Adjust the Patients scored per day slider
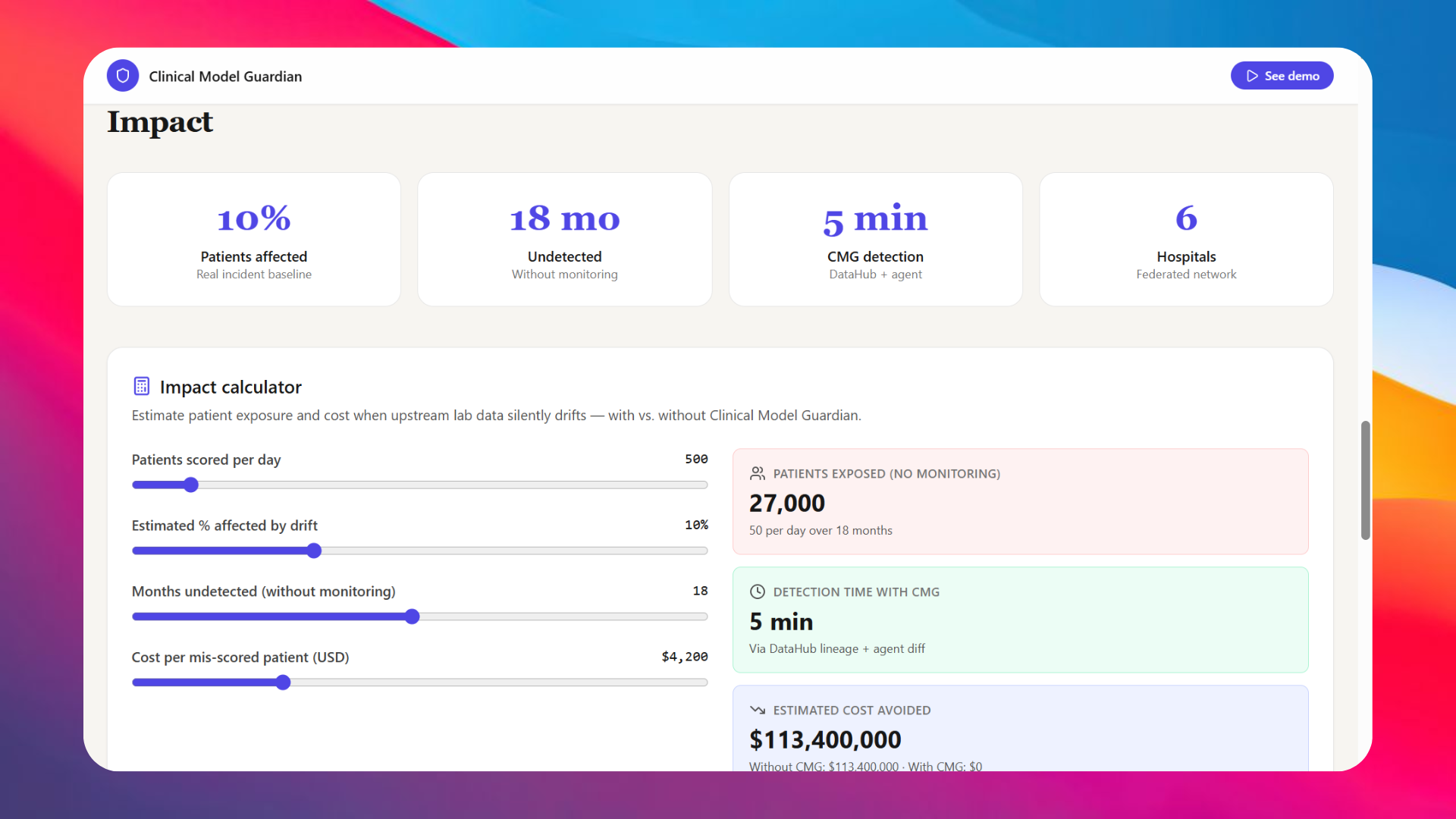Viewport: 1456px width, 819px height. click(419, 485)
